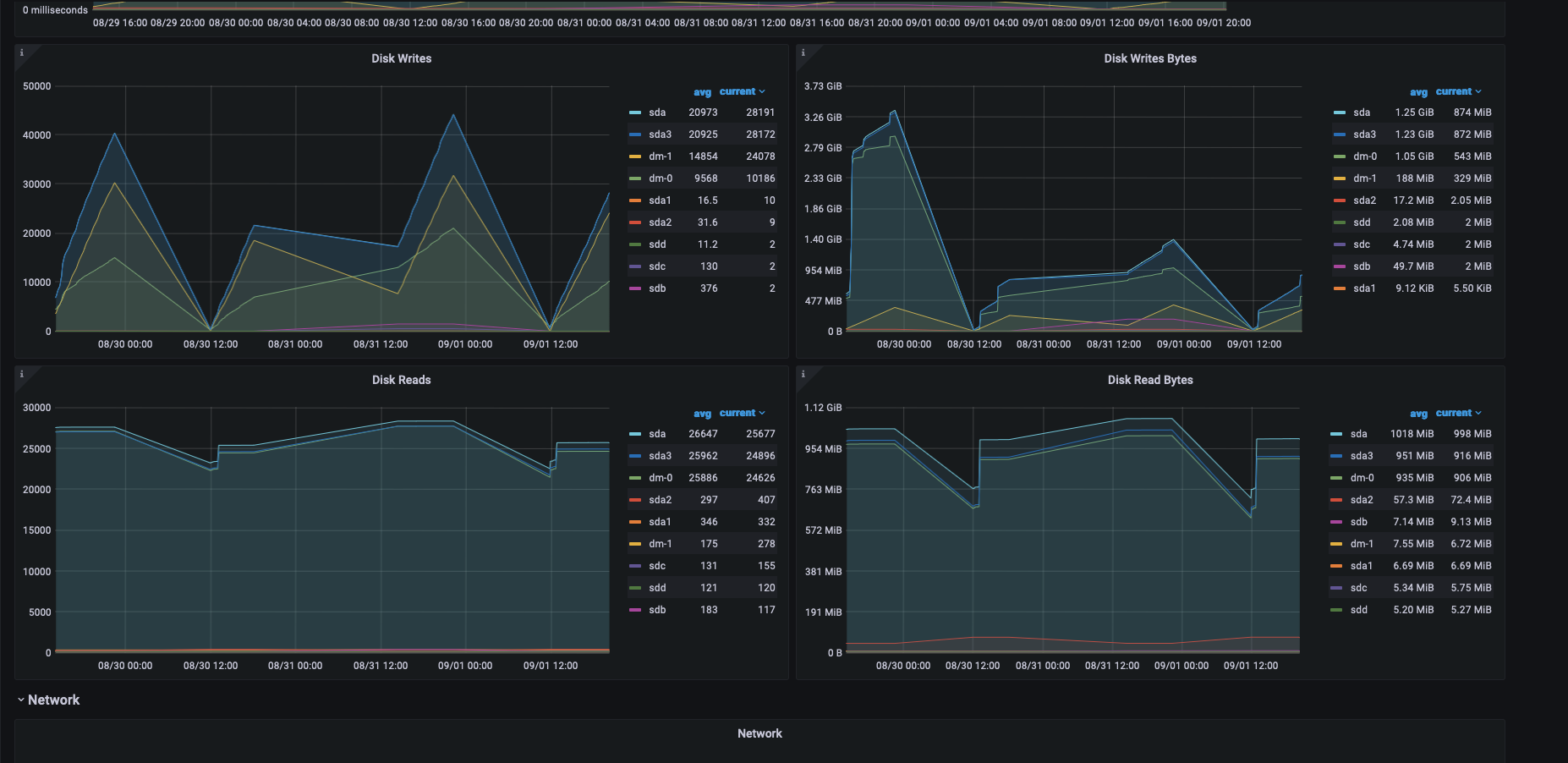Toggle sda1 series in Disk Writes legend
This screenshot has width=1568, height=763.
pos(660,200)
